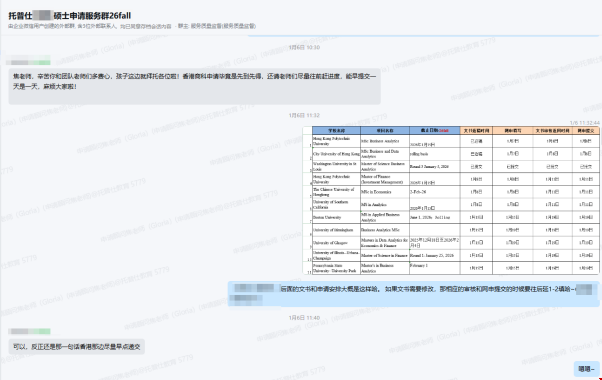Click the MSc in Economics cell

[x=385, y=192]
